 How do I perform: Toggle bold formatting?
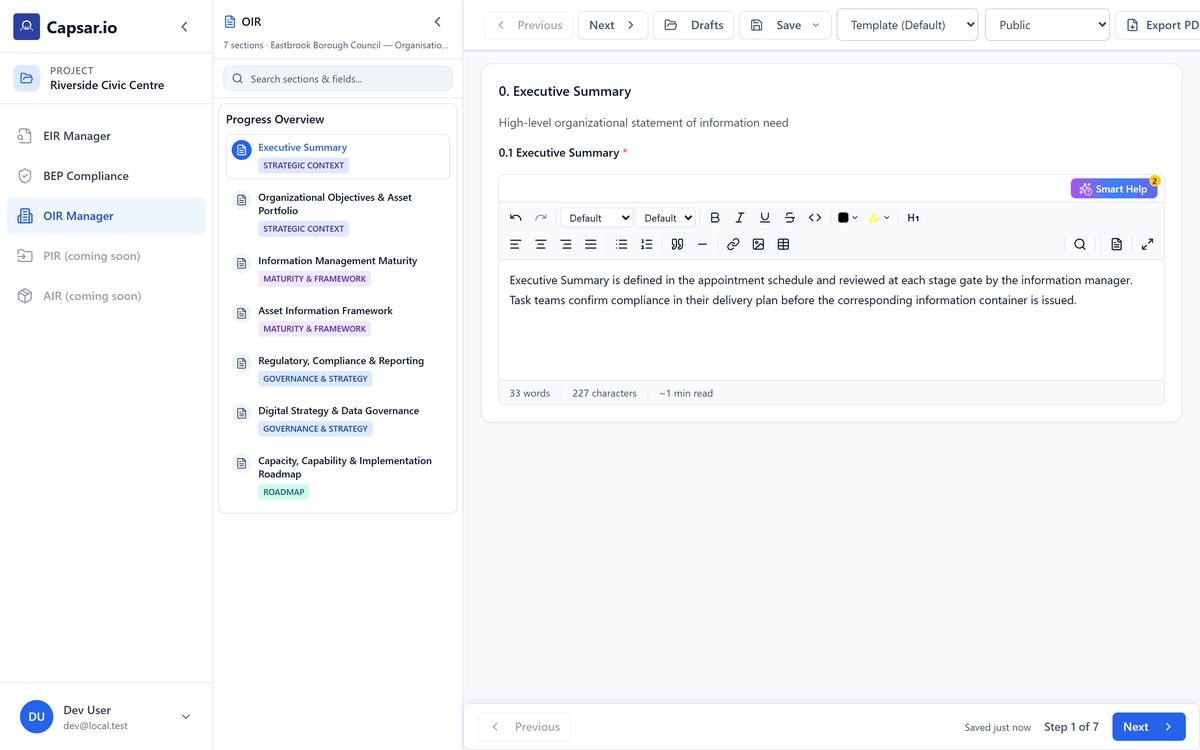coord(715,218)
